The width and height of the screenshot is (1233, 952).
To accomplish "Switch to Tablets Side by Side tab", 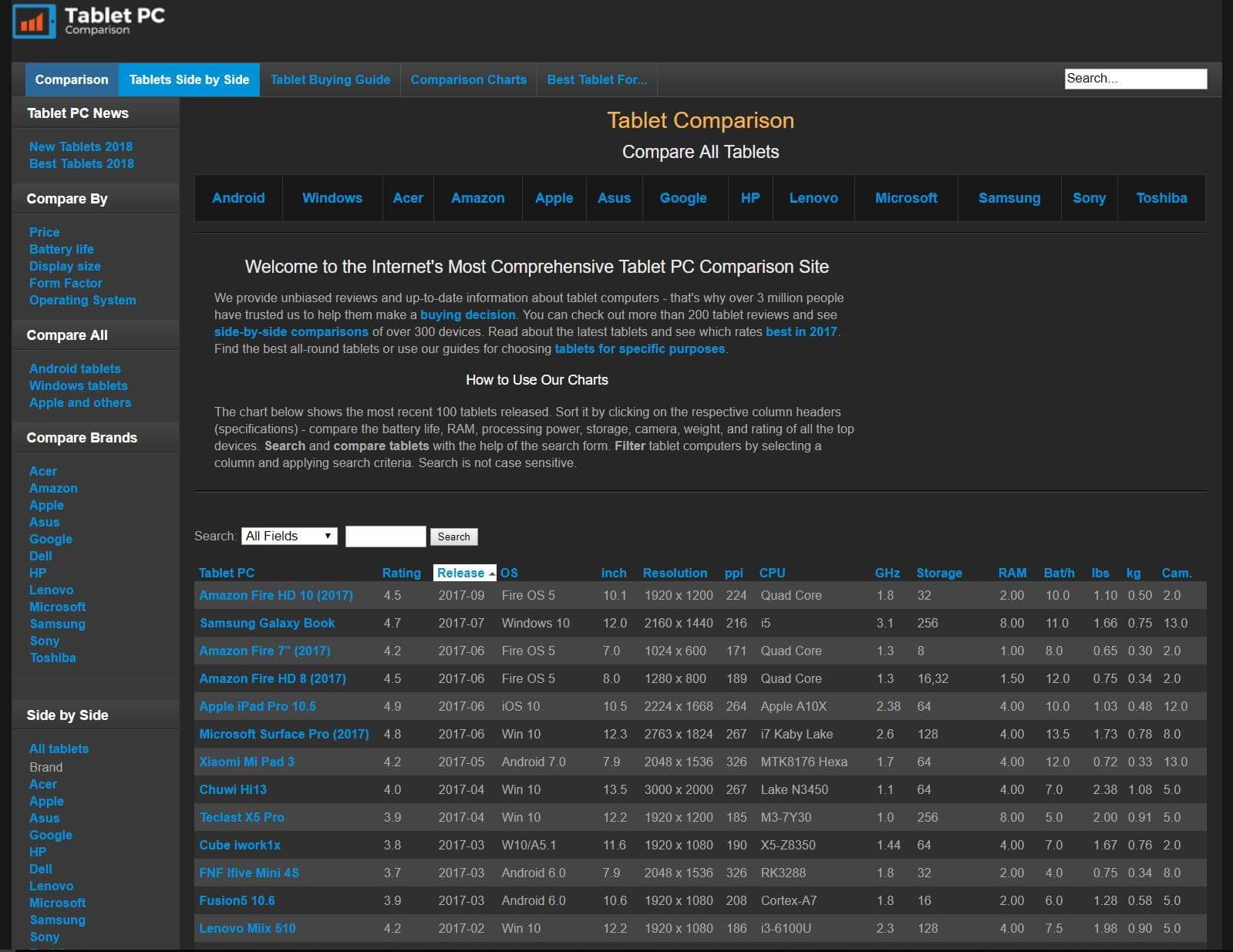I will pyautogui.click(x=189, y=79).
